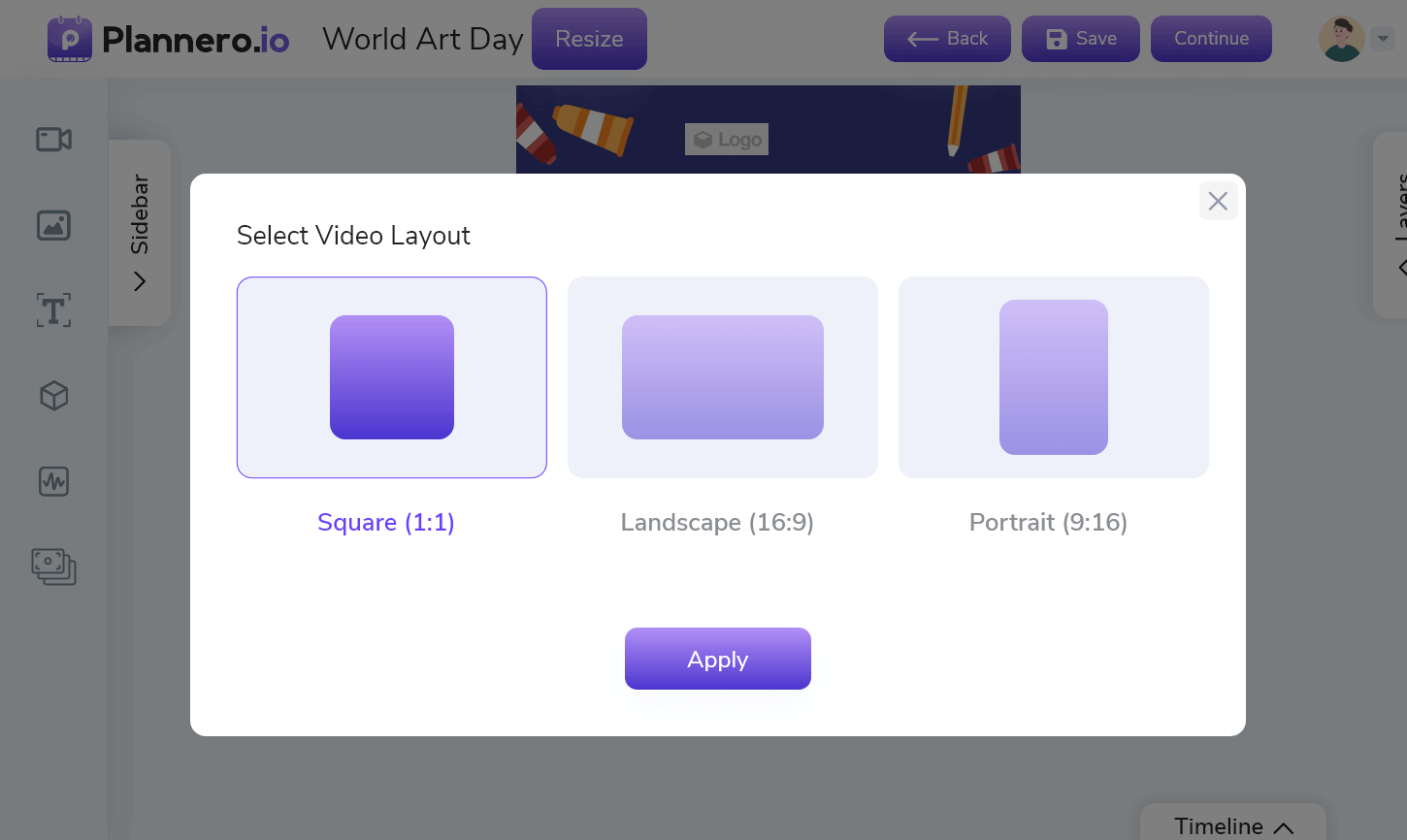
Task: Click the Landscape (16:9) label
Action: 717,523
